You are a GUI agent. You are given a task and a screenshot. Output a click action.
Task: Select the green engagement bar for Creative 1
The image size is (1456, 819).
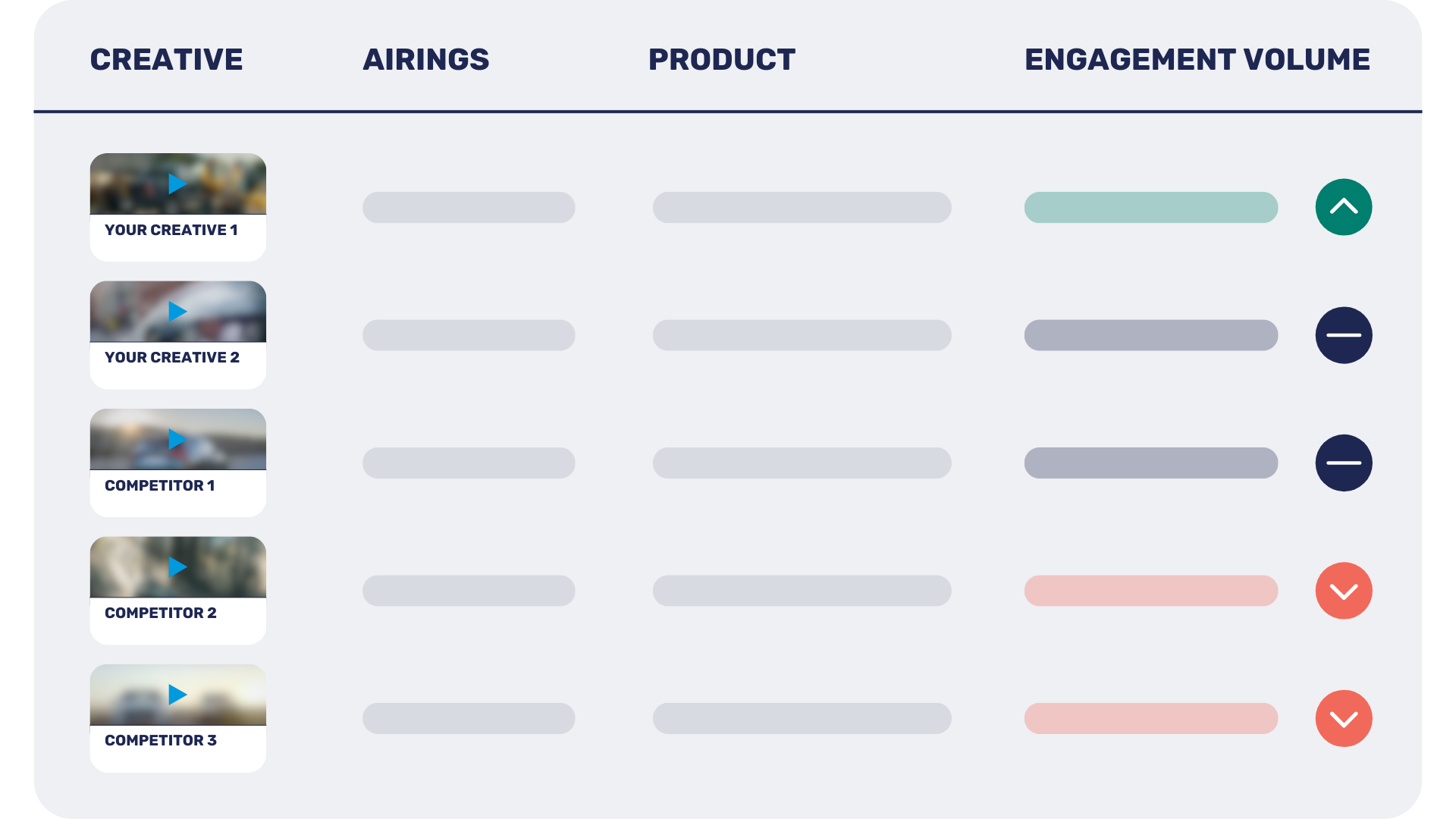click(x=1151, y=207)
